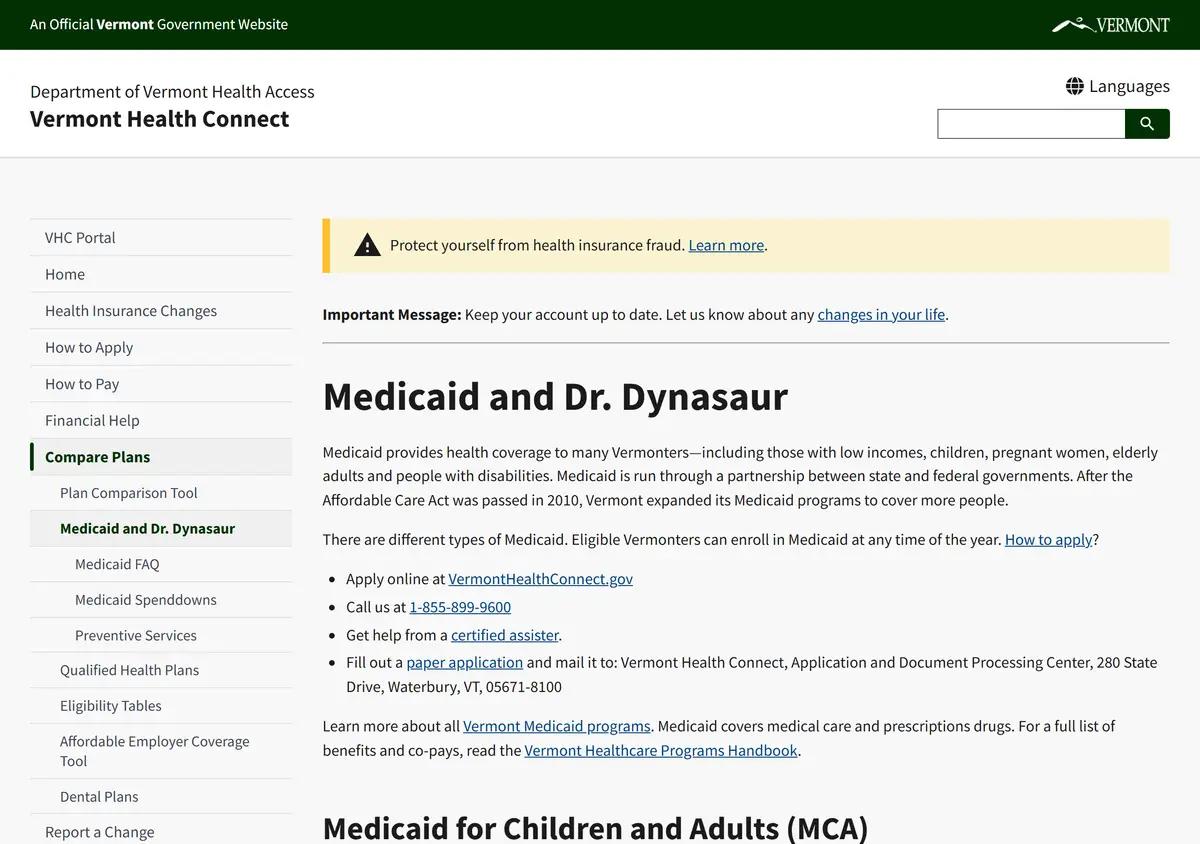Click the Official Vermont Government Website text
This screenshot has width=1200, height=844.
pyautogui.click(x=159, y=24)
